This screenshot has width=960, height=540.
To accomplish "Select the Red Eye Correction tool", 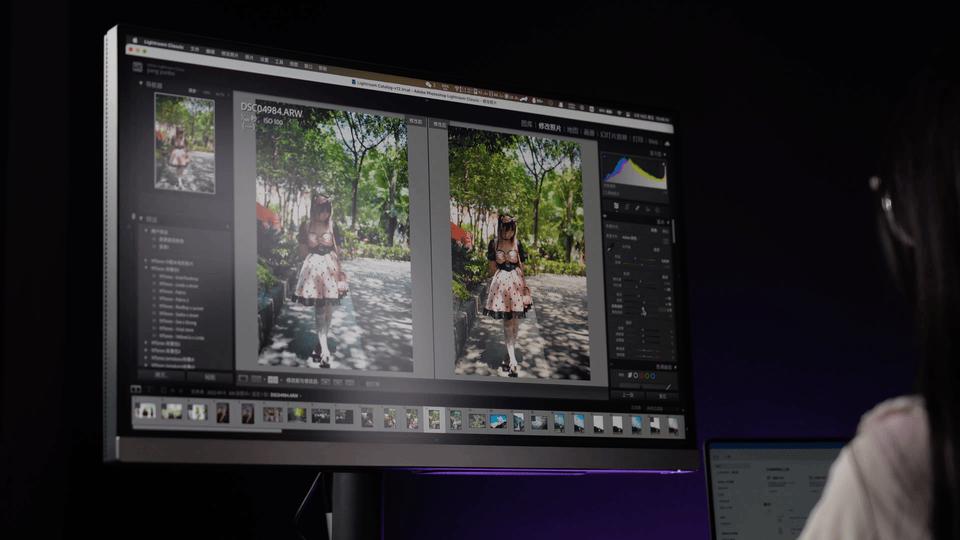I will point(648,209).
